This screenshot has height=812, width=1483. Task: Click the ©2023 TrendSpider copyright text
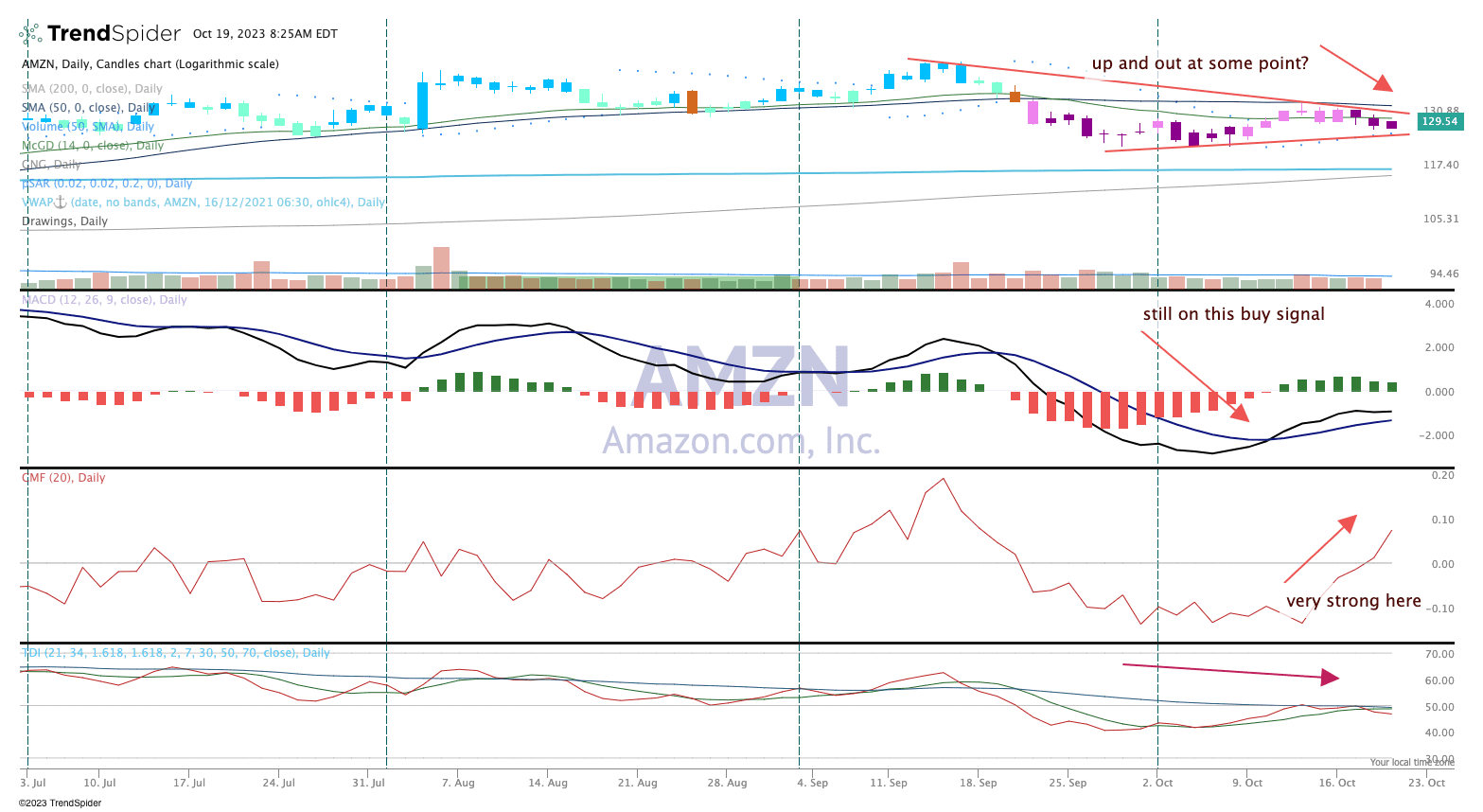[x=60, y=803]
